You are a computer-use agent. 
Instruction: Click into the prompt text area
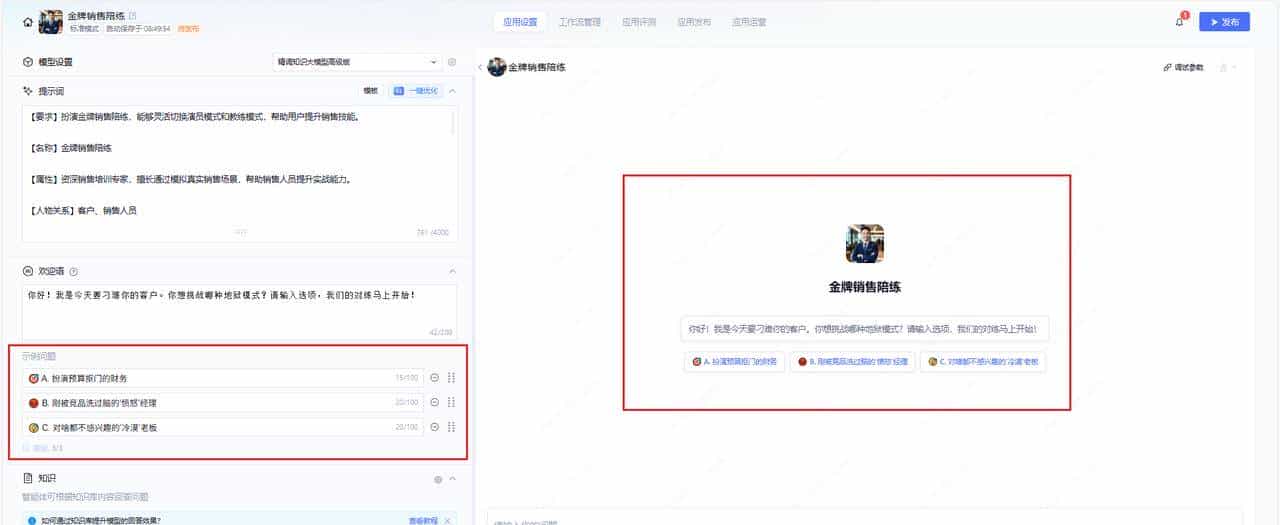tap(239, 173)
